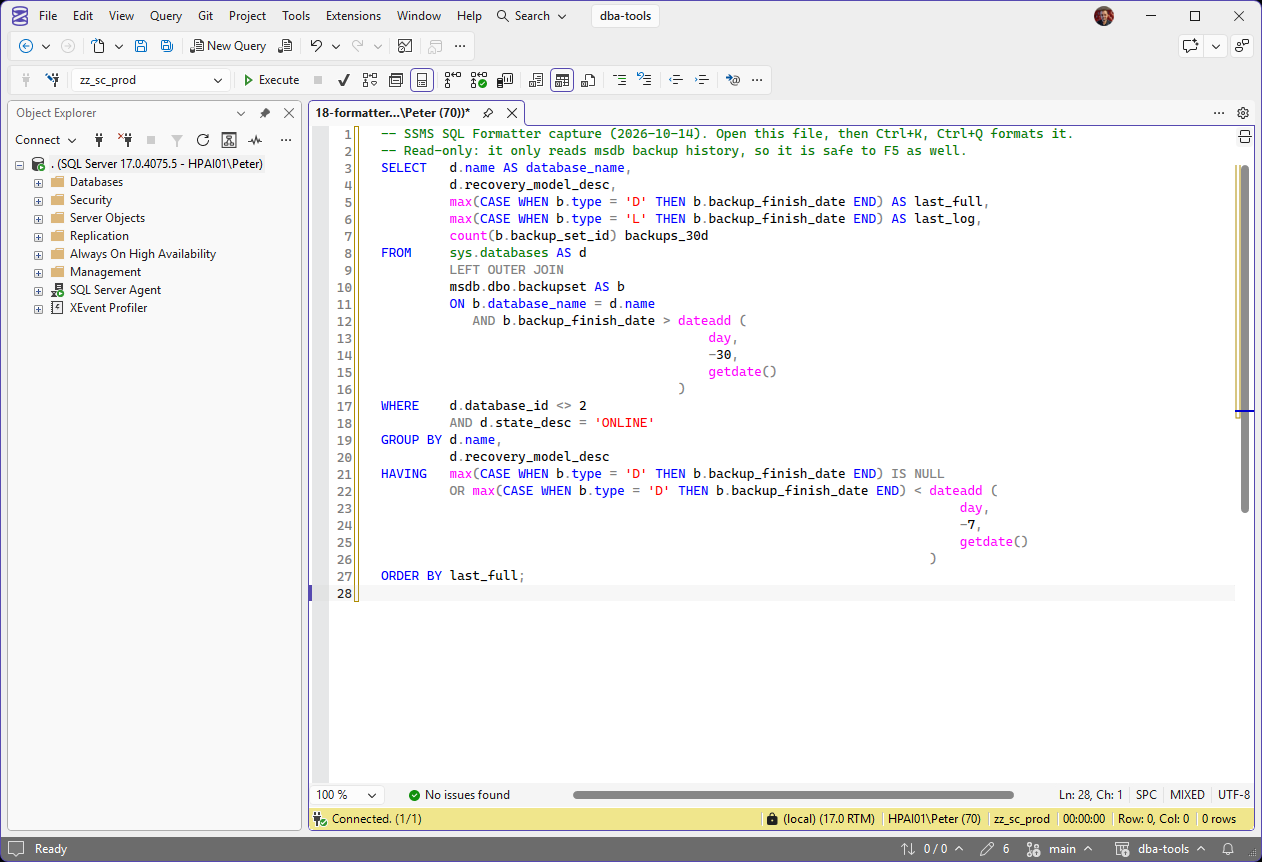Collapse the server root node
The width and height of the screenshot is (1262, 862).
(20, 164)
